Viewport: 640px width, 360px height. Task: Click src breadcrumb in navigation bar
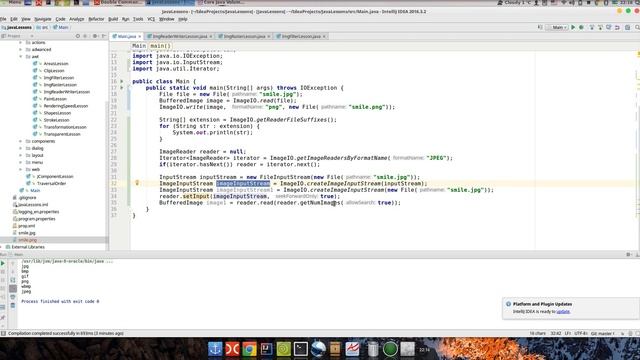click(x=42, y=27)
